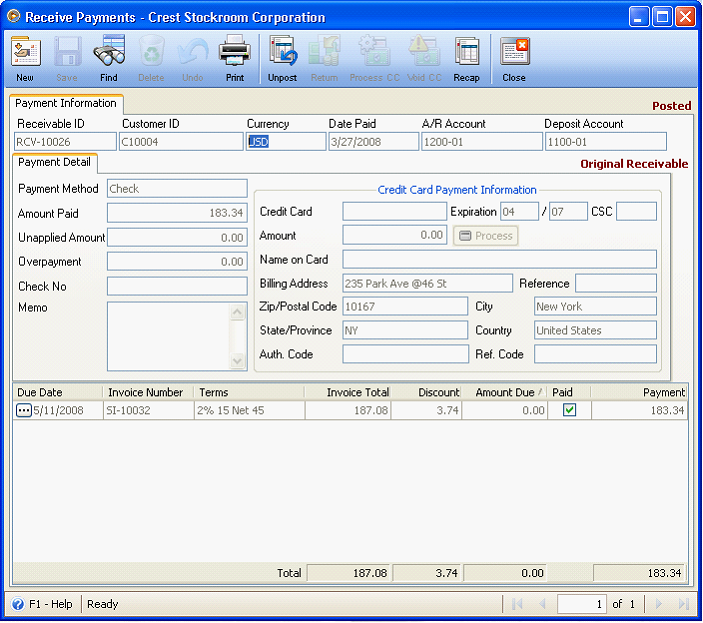Click the Void CC toolbar icon
The width and height of the screenshot is (703, 623).
point(424,52)
